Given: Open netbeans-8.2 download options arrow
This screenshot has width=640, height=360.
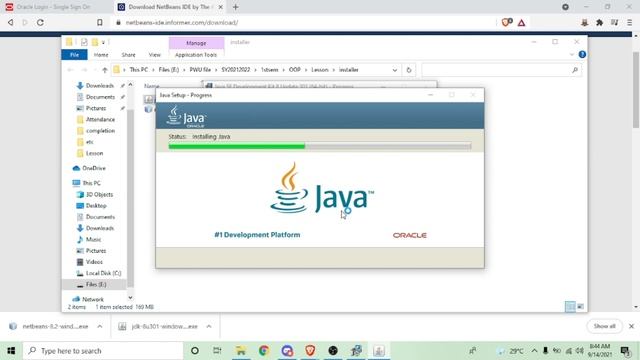Looking at the screenshot, I should click(100, 327).
